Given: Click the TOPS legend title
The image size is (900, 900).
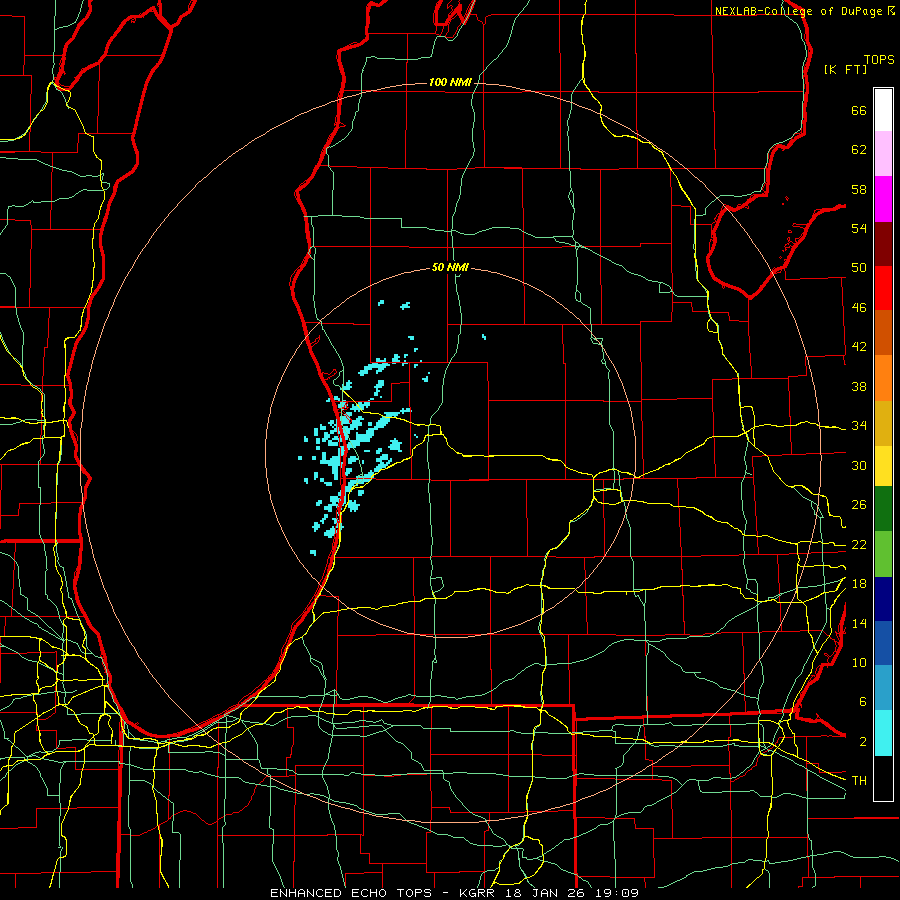Looking at the screenshot, I should (879, 60).
